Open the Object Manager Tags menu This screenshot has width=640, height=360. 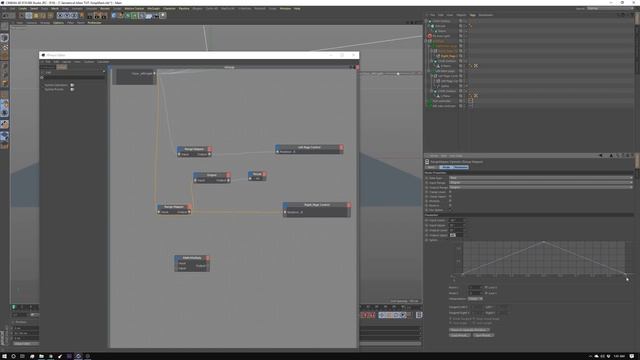pos(473,15)
